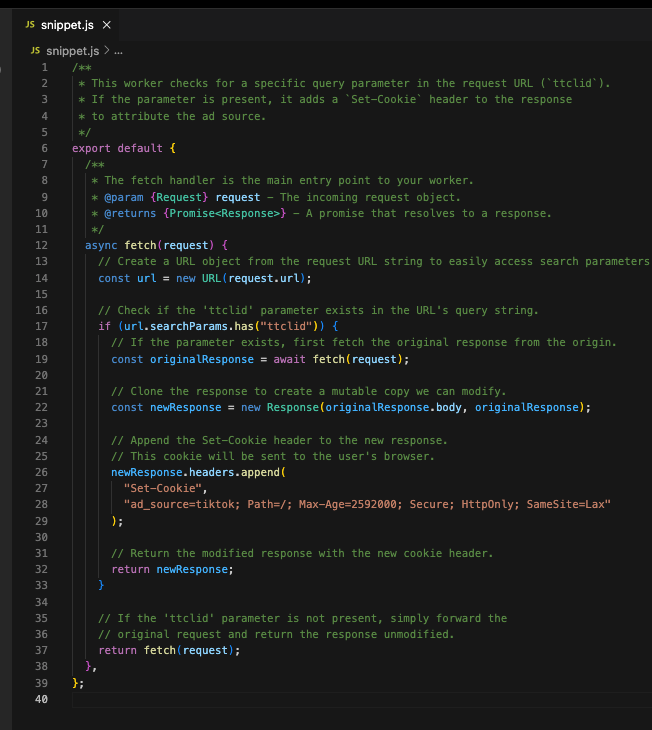Click 'const url = new URL(request.url);' line

click(204, 278)
